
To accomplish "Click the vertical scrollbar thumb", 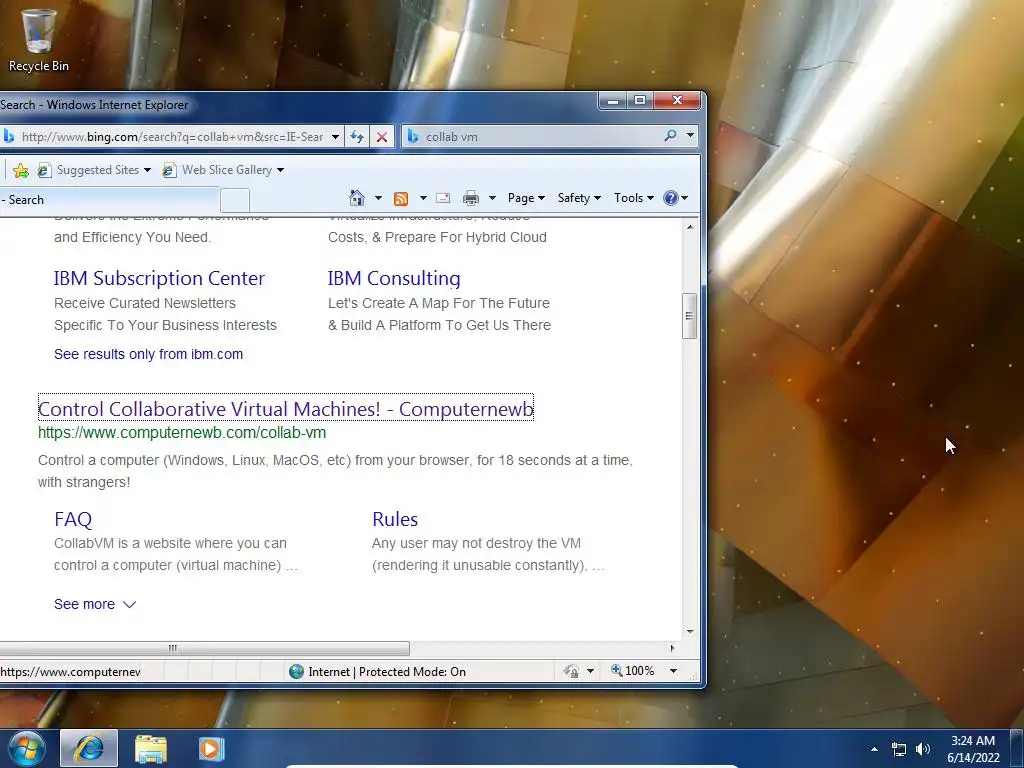I will click(x=689, y=316).
